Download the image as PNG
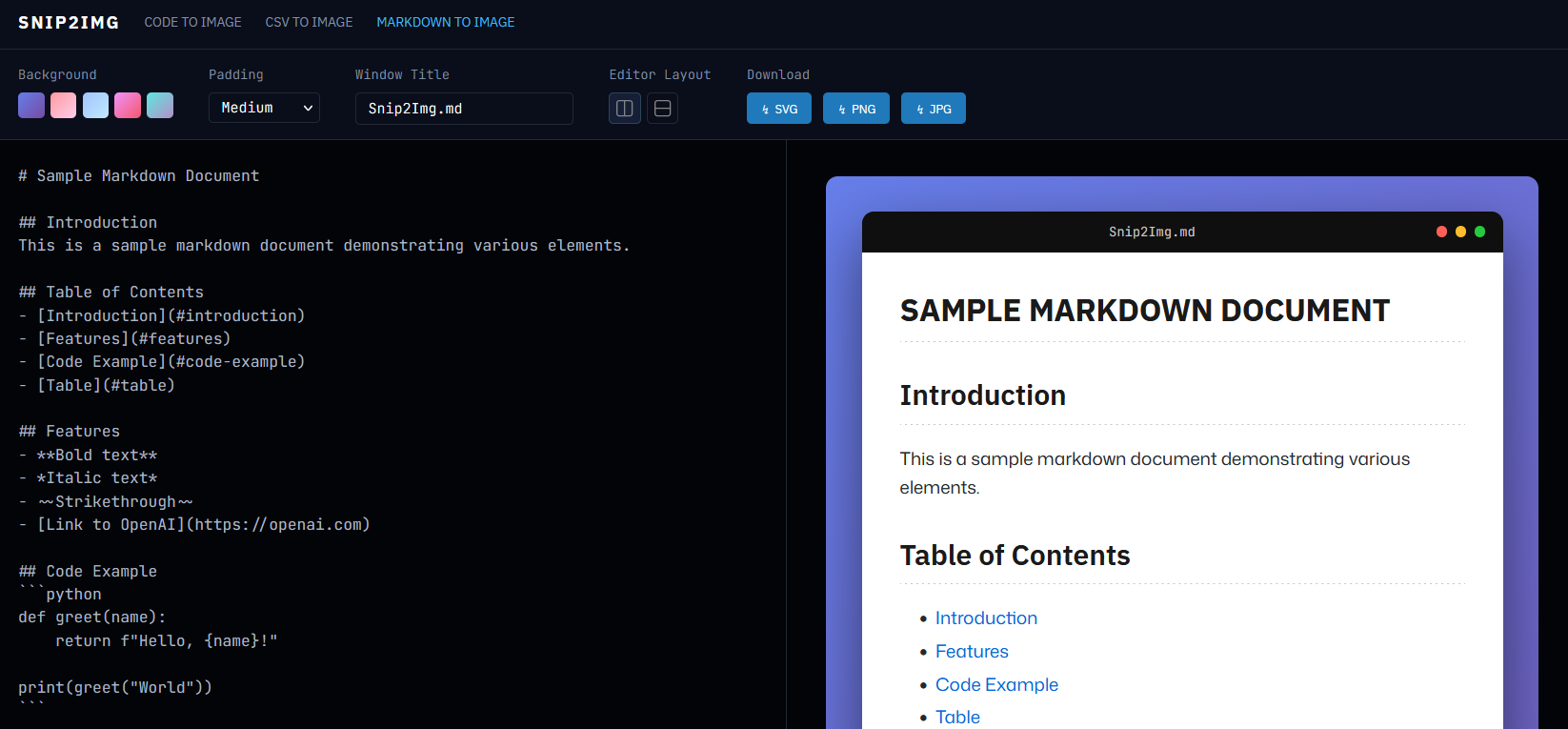The height and width of the screenshot is (729, 1568). pyautogui.click(x=856, y=109)
